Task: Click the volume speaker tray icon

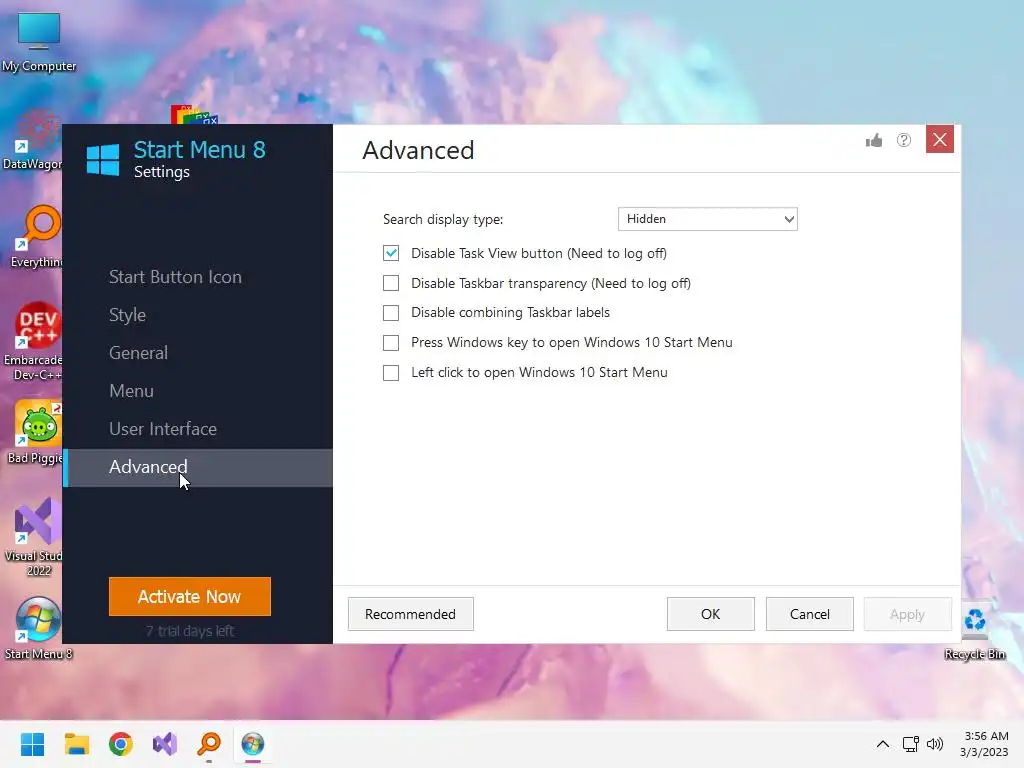Action: click(x=935, y=744)
